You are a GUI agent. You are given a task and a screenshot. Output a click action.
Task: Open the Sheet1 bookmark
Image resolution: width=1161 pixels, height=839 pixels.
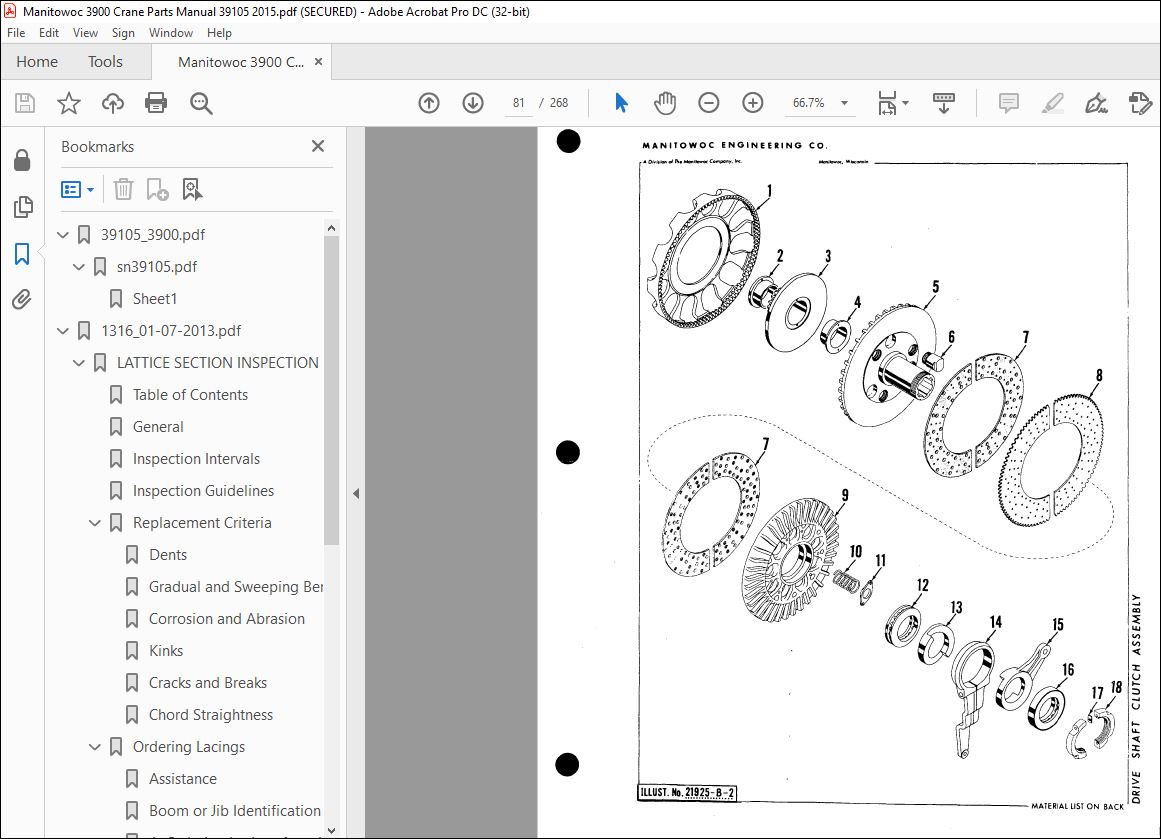[x=155, y=298]
